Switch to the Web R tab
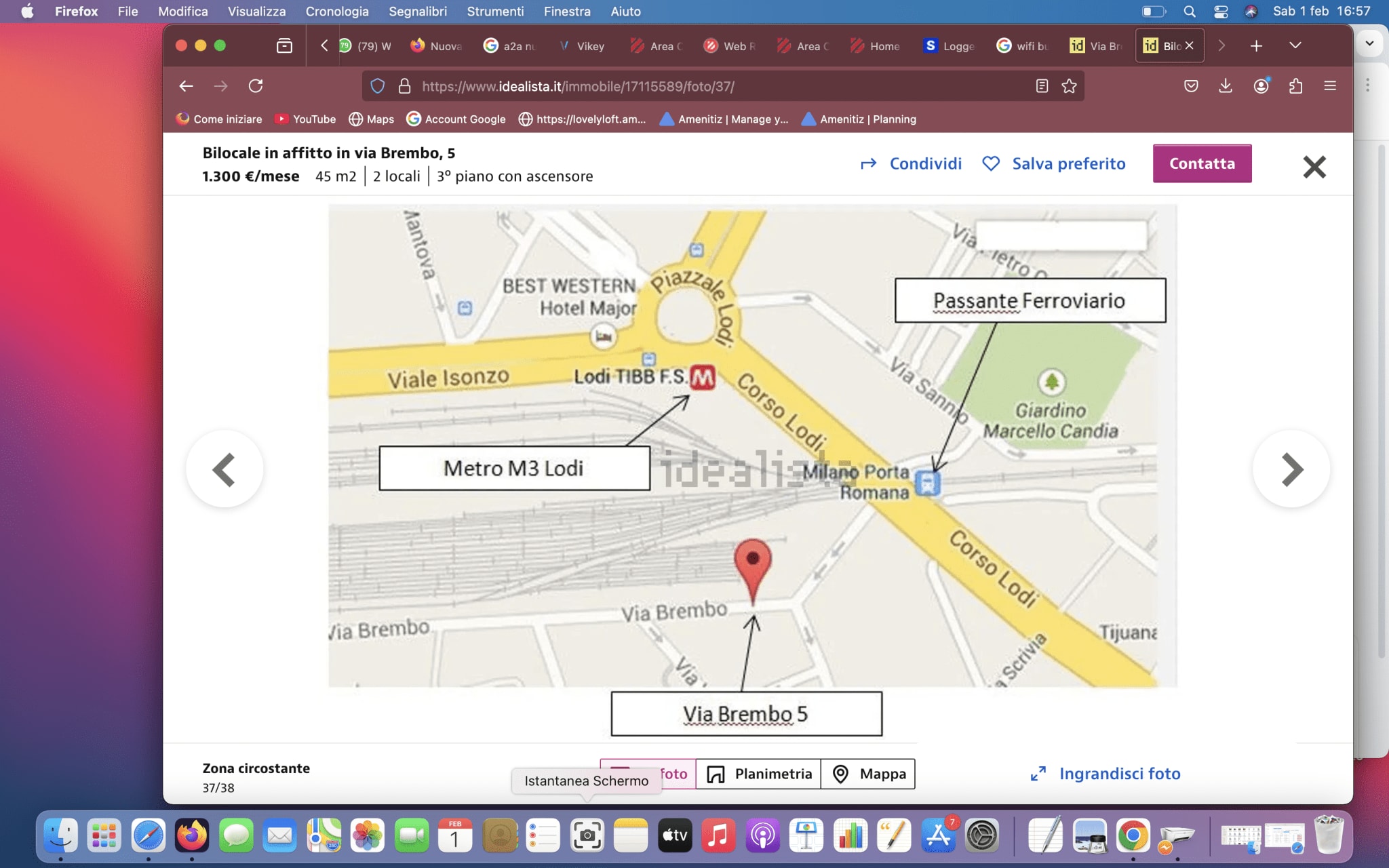The image size is (1389, 868). coord(729,46)
